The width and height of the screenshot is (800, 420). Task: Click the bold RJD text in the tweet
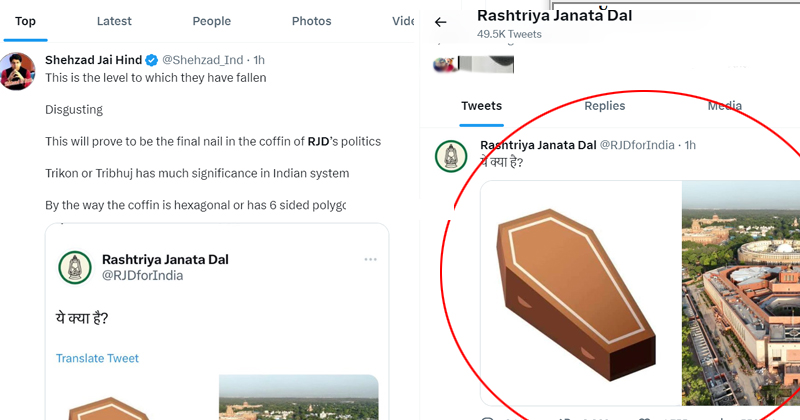click(x=318, y=141)
